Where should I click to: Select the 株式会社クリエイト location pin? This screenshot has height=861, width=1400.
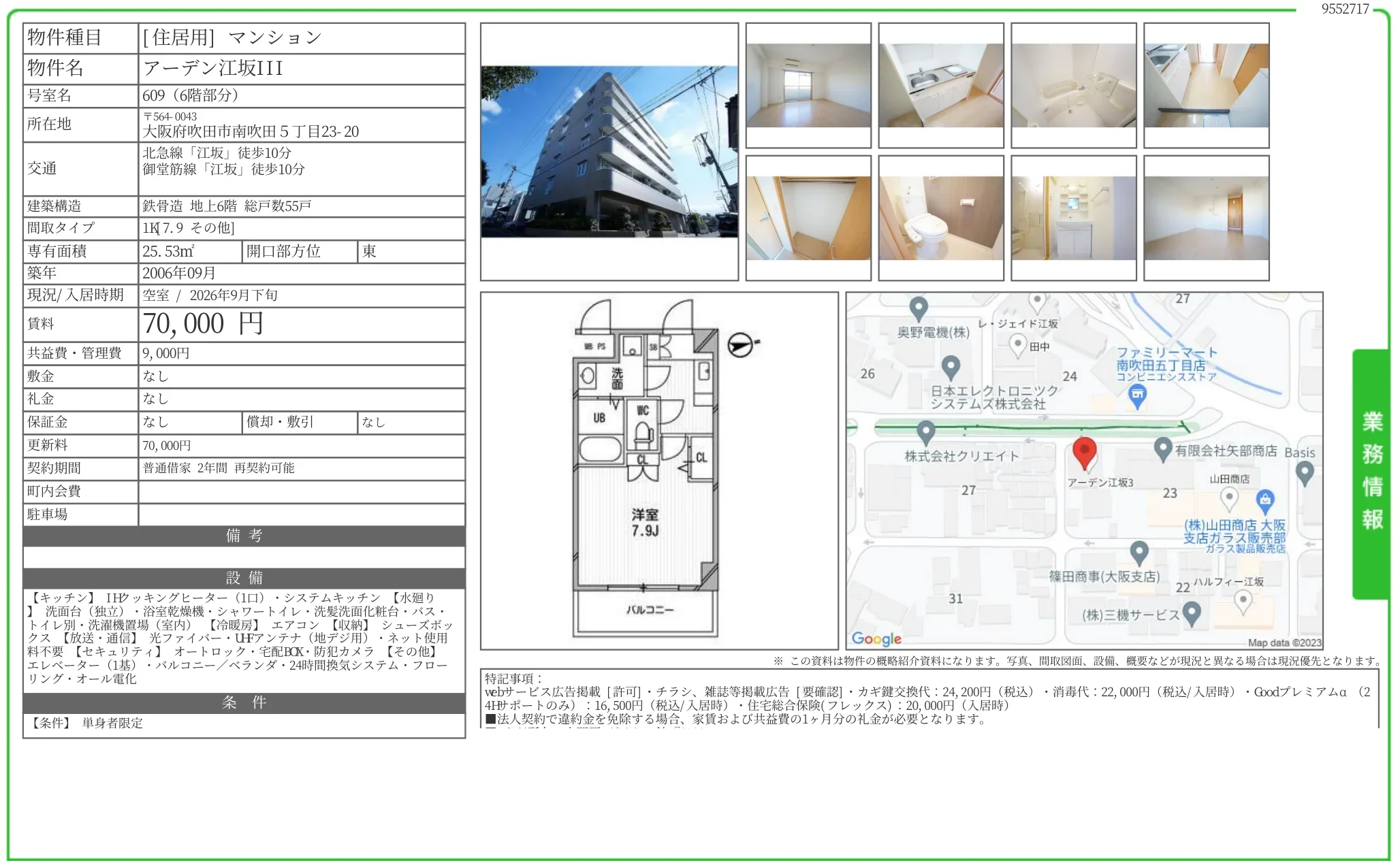[x=925, y=432]
